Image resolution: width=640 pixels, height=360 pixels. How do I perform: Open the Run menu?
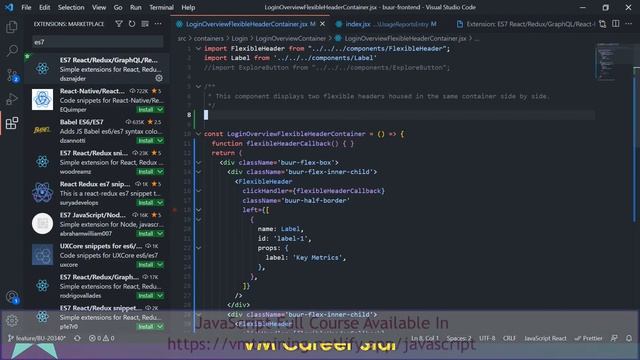coord(136,7)
